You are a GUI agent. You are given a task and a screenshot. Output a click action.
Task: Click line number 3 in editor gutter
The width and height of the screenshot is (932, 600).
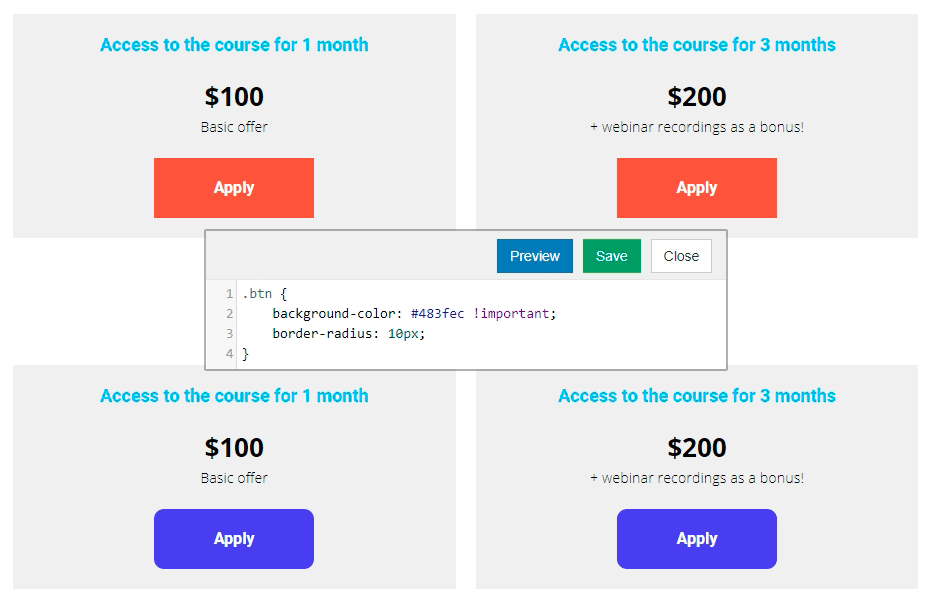[229, 334]
